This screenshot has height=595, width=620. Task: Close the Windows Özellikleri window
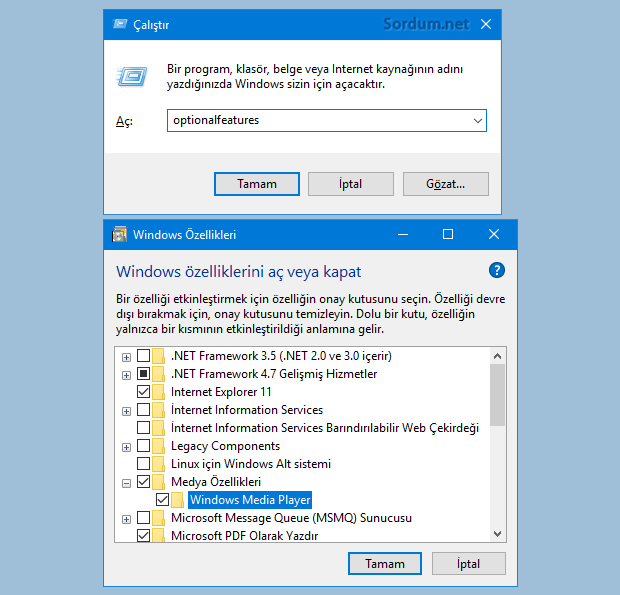[494, 234]
